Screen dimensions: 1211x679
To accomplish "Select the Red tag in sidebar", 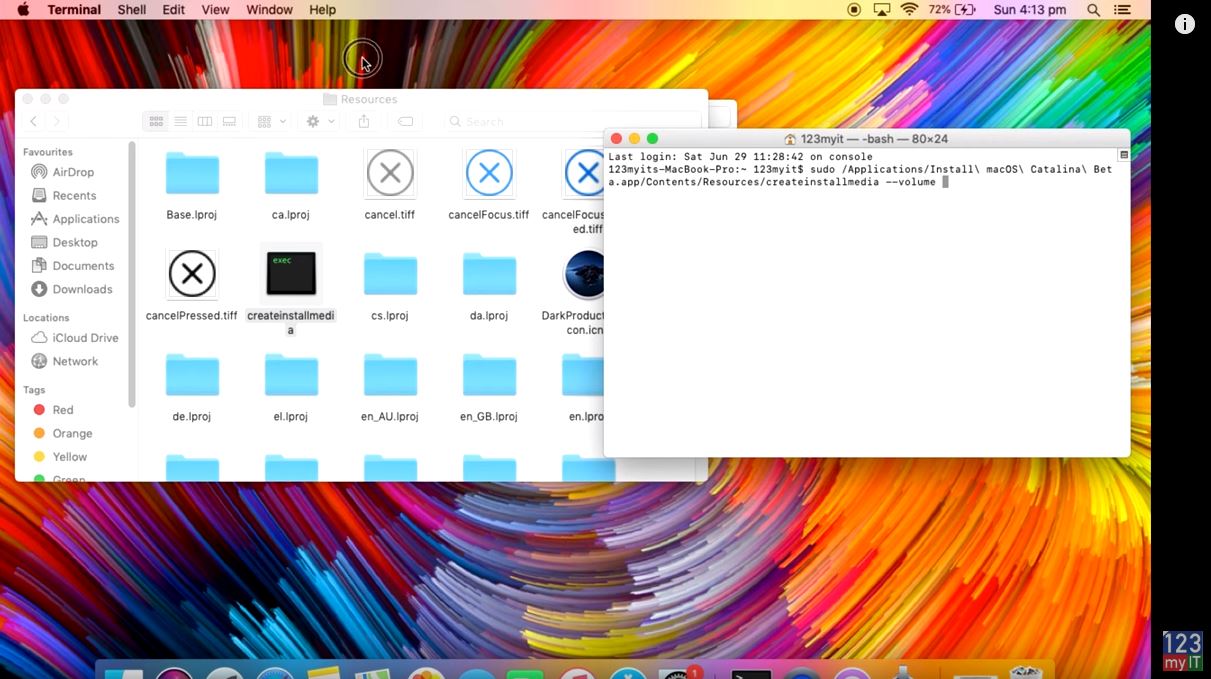I will coord(62,410).
